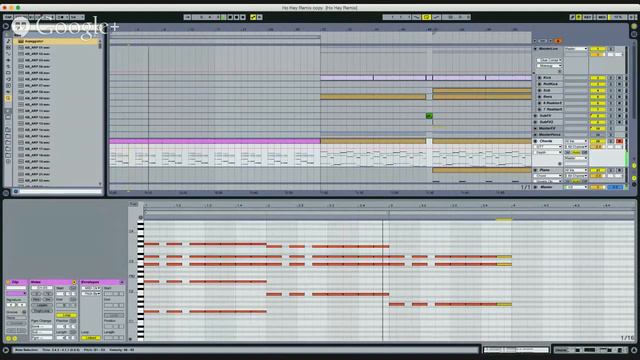The image size is (640, 360).
Task: Click the small green clip in the arrangement
Action: click(429, 116)
